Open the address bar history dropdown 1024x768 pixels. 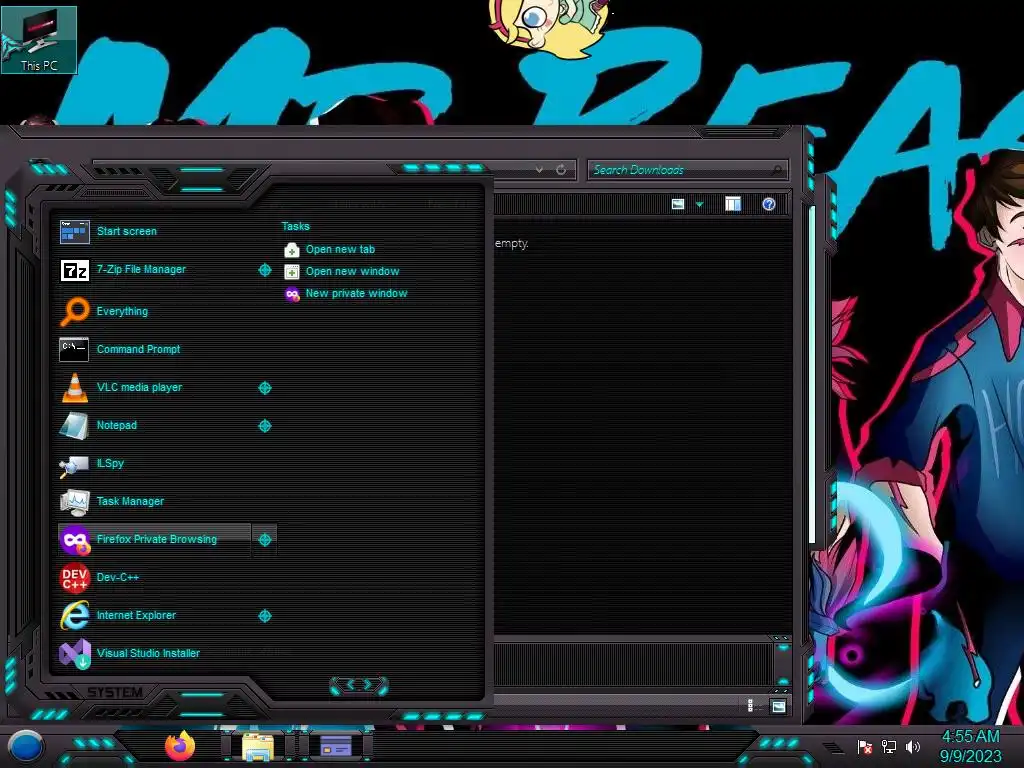tap(539, 170)
